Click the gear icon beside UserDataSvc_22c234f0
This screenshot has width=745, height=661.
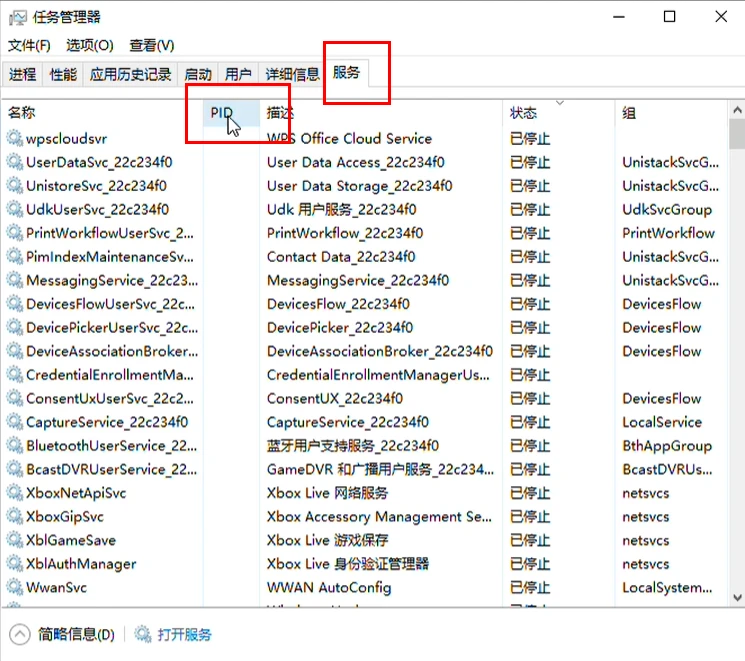pyautogui.click(x=14, y=162)
